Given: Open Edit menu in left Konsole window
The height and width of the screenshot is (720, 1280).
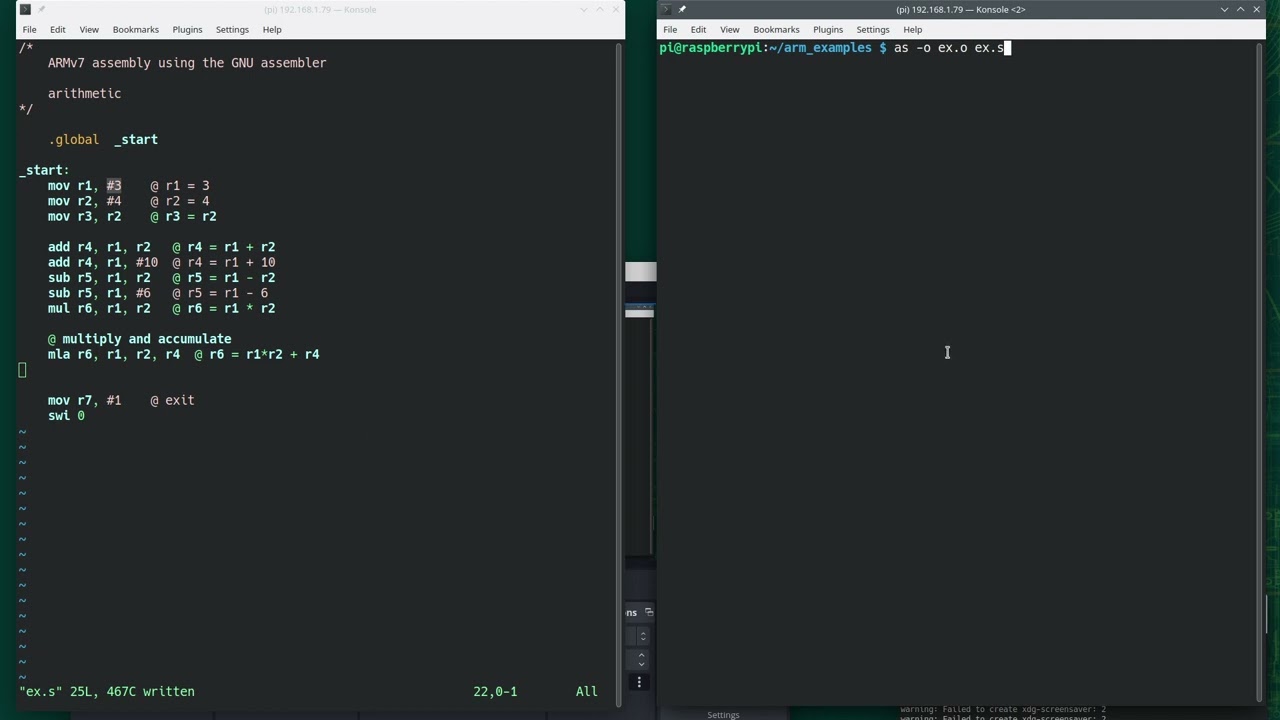Looking at the screenshot, I should (x=58, y=29).
